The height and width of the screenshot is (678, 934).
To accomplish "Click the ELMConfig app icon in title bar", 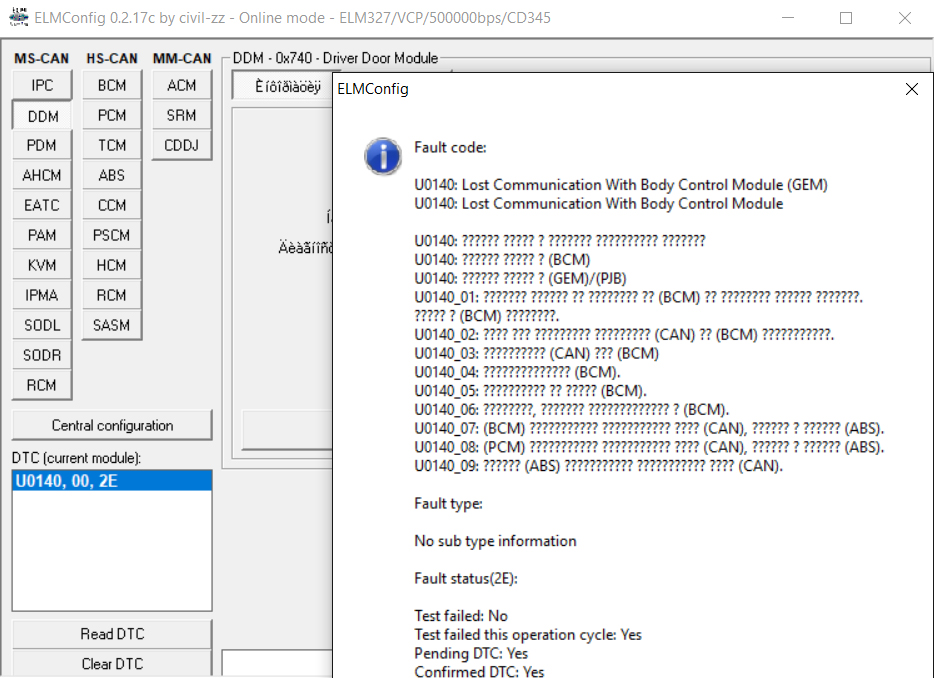I will click(17, 17).
